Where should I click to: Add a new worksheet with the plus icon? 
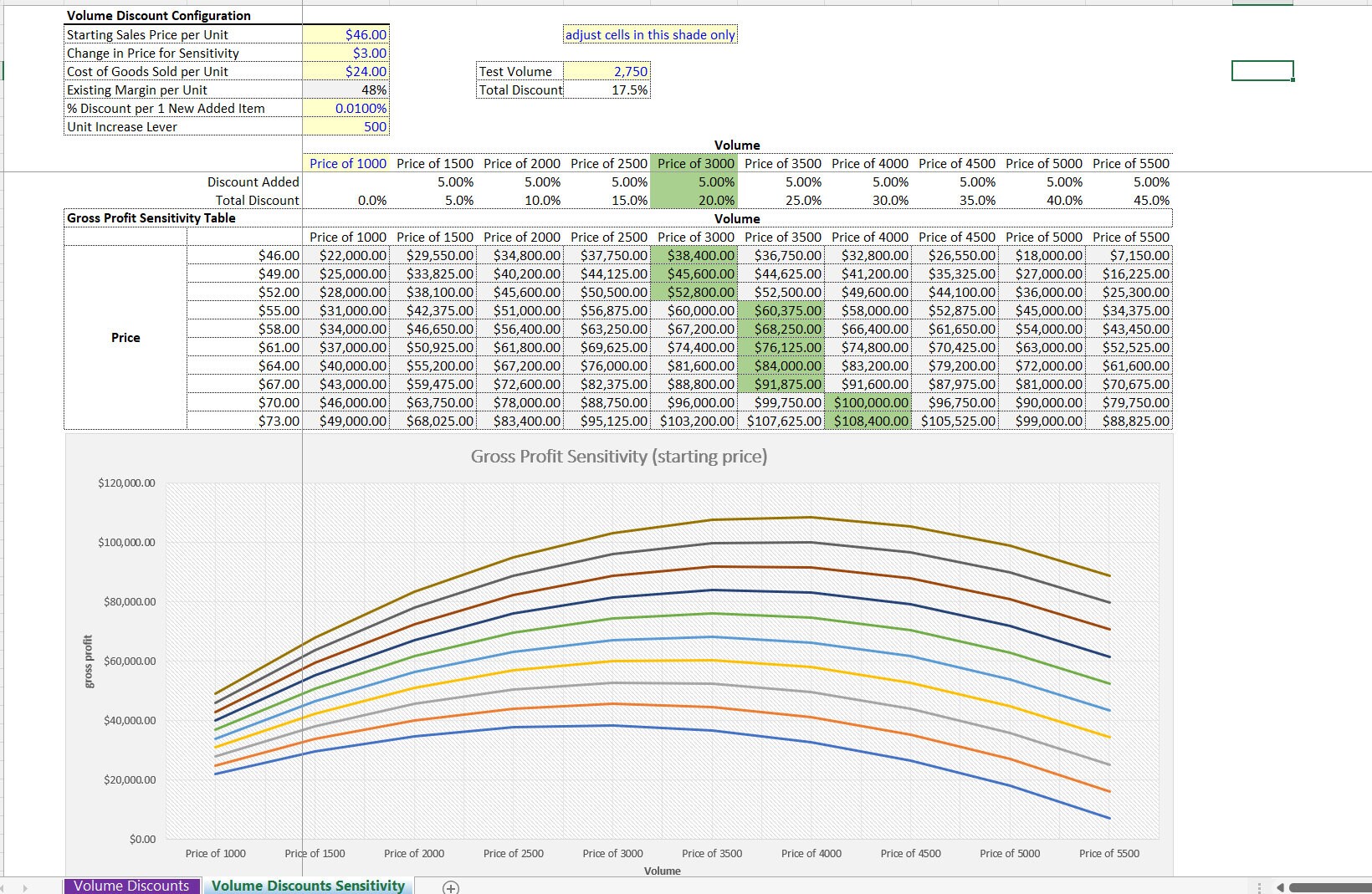[x=451, y=887]
